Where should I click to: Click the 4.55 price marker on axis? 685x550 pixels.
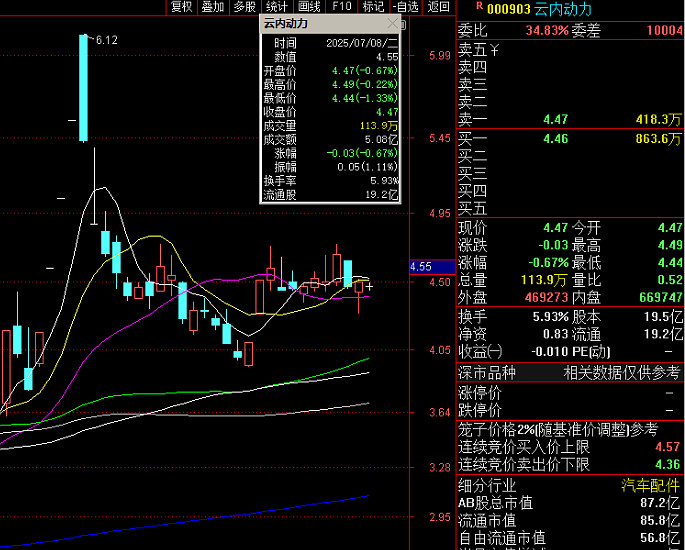[x=421, y=267]
